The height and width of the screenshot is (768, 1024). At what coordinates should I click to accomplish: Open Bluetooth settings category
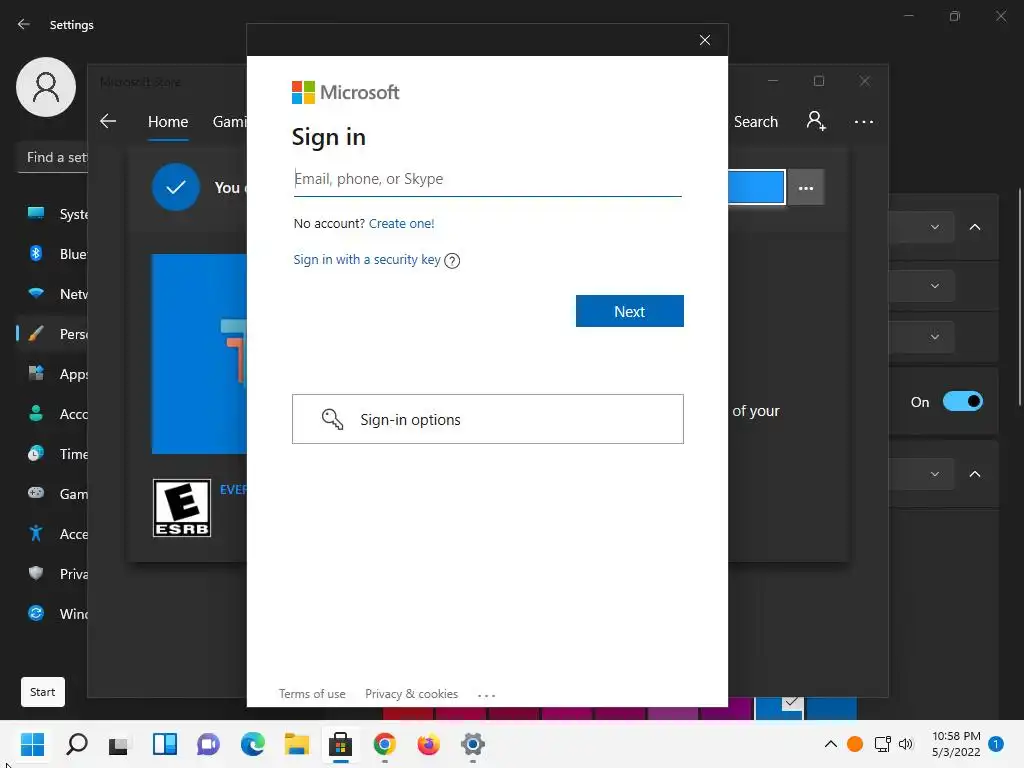52,254
